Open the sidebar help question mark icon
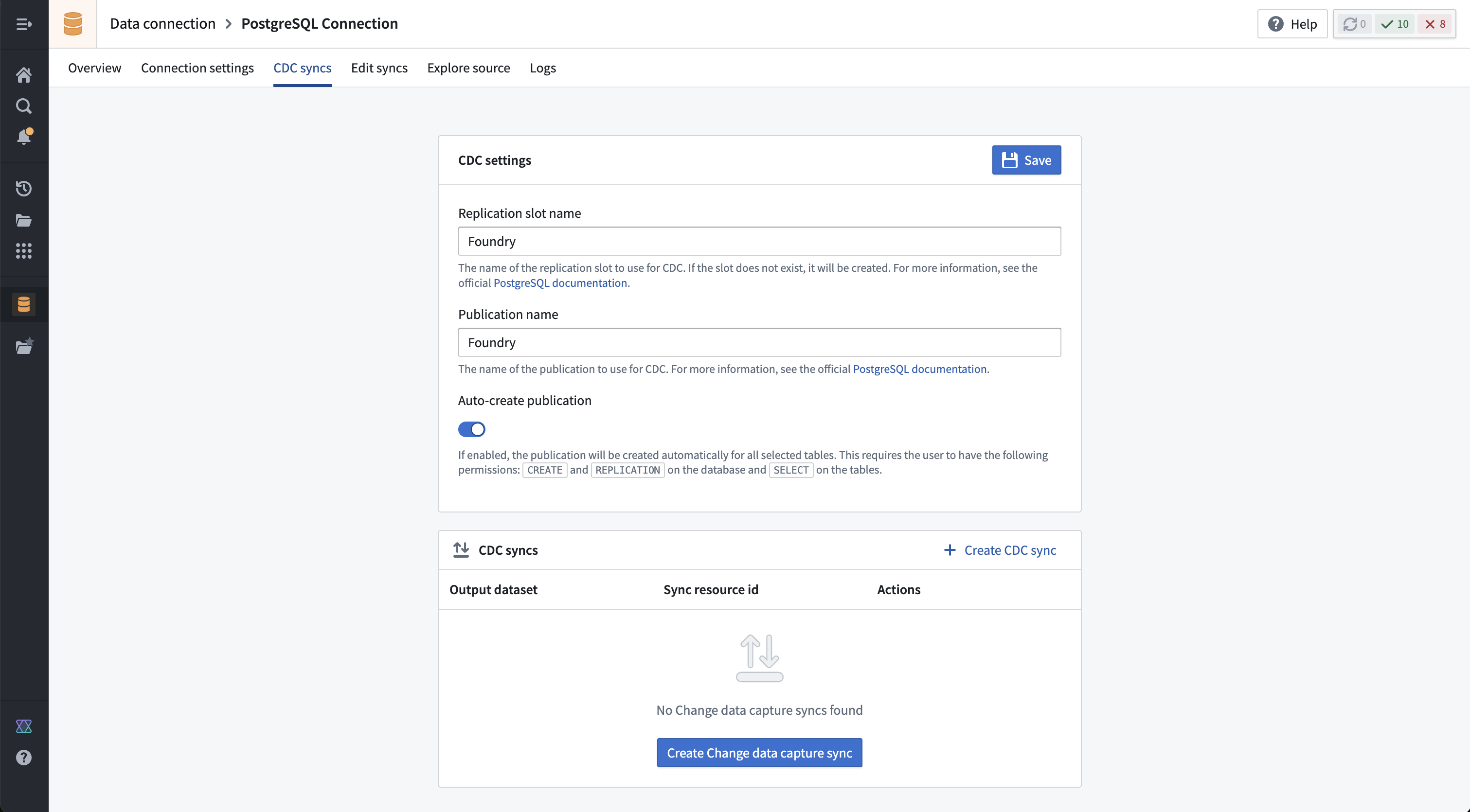This screenshot has width=1470, height=812. tap(23, 757)
